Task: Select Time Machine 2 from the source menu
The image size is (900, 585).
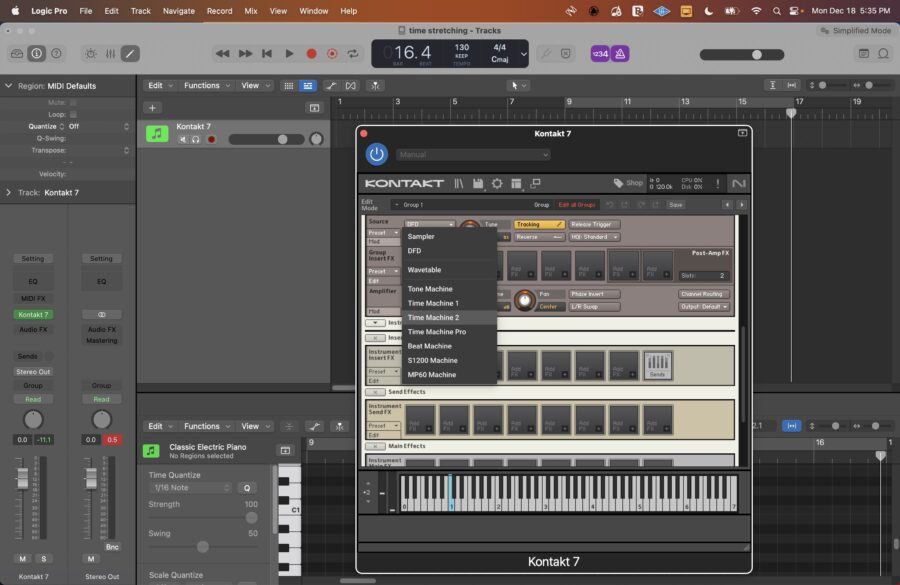Action: [x=435, y=317]
